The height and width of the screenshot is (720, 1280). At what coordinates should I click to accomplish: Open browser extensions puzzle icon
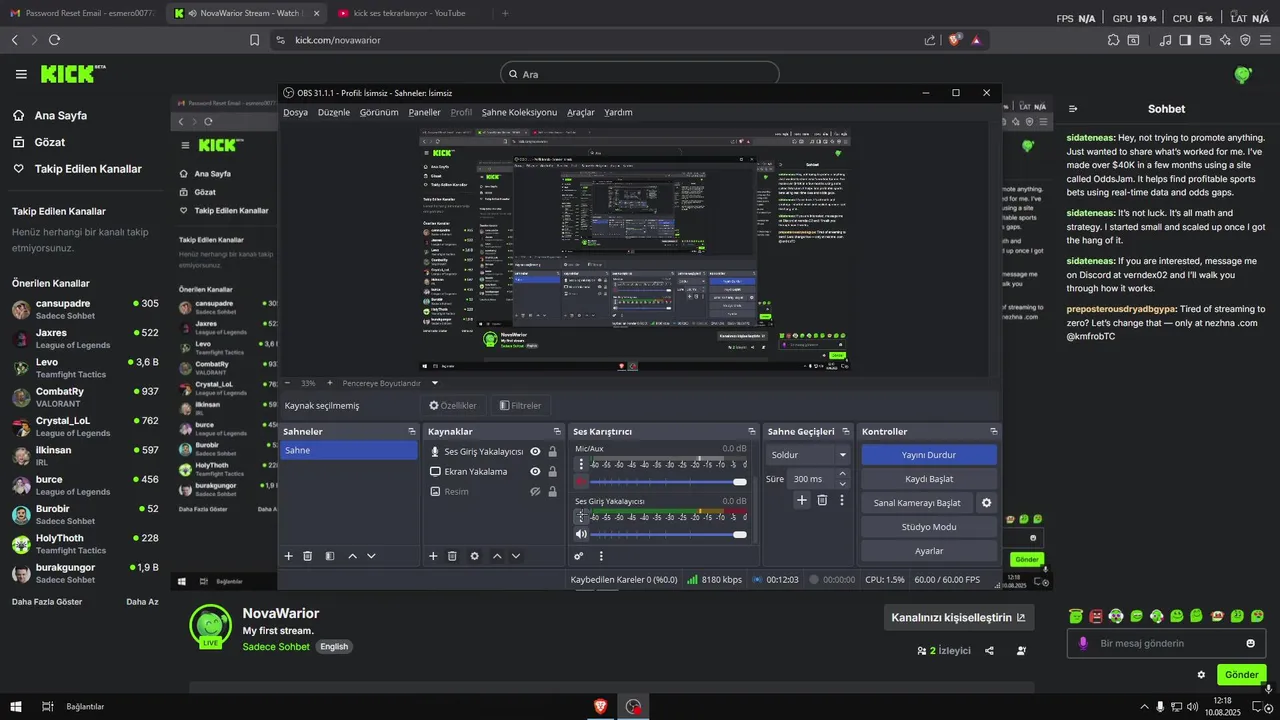pos(1114,40)
